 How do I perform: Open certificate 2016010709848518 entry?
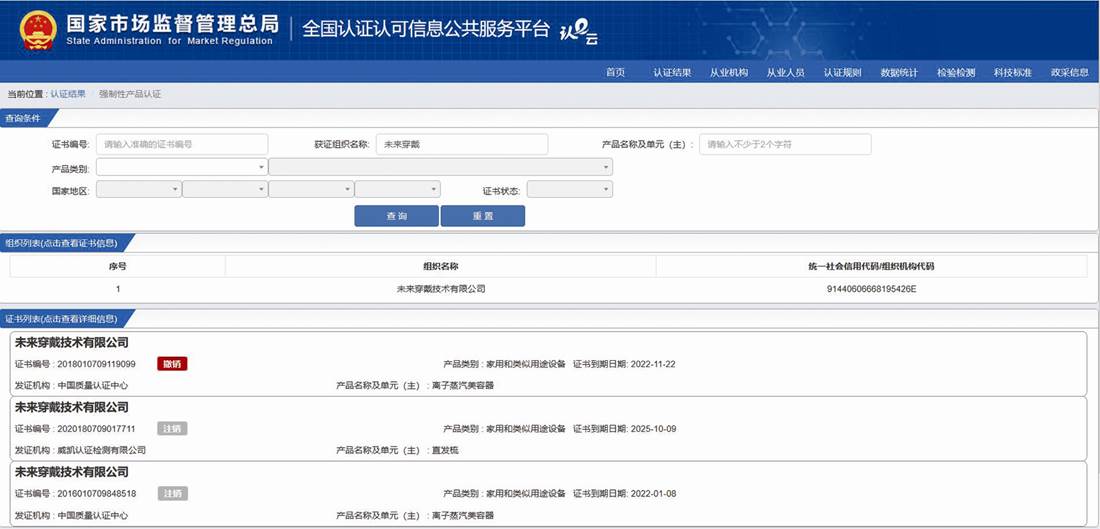tap(550, 493)
